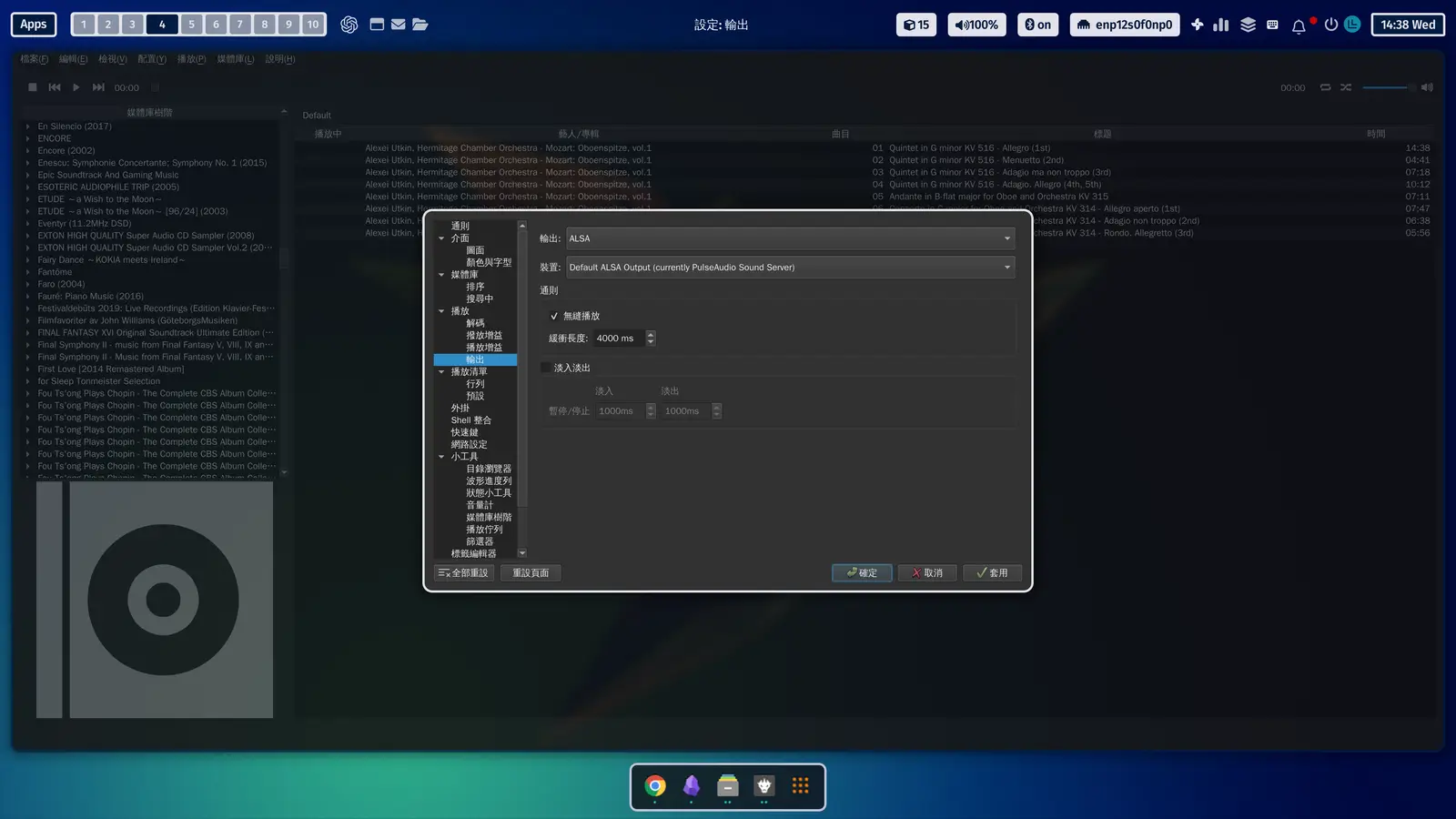Open the 檔案(F) menu
This screenshot has width=1456, height=819.
point(35,59)
